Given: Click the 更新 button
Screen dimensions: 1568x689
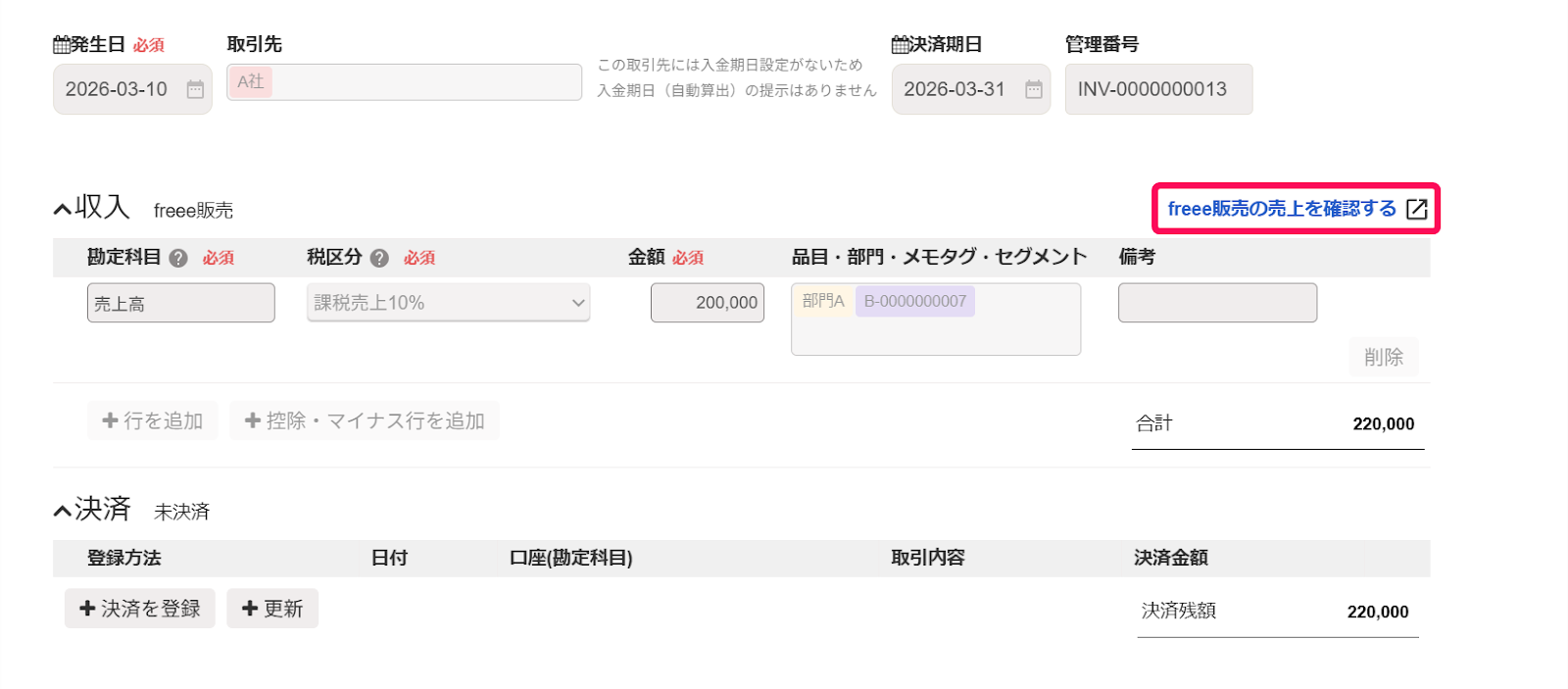Looking at the screenshot, I should coord(272,609).
